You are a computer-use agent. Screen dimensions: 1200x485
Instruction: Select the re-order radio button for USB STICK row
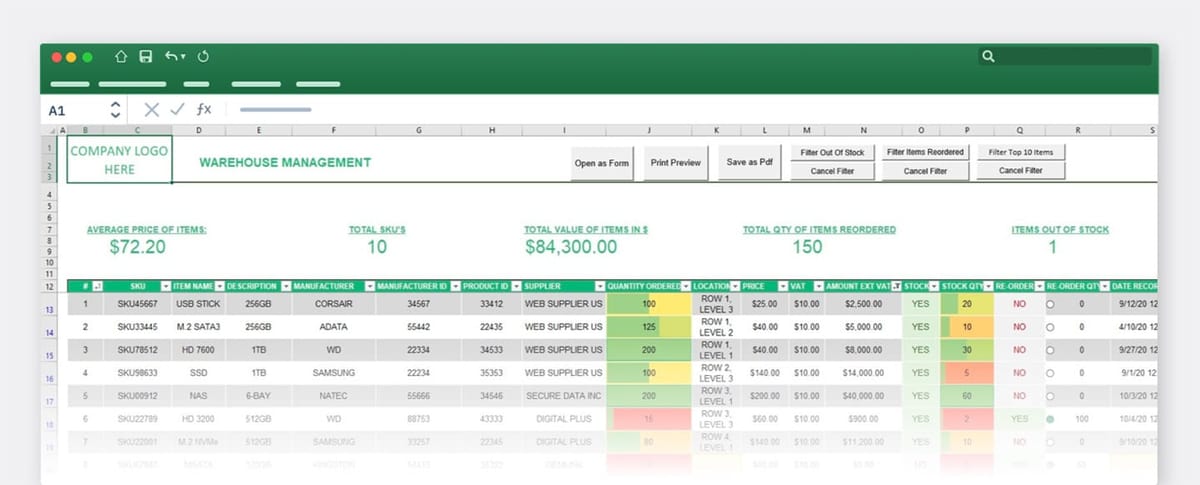[1050, 303]
